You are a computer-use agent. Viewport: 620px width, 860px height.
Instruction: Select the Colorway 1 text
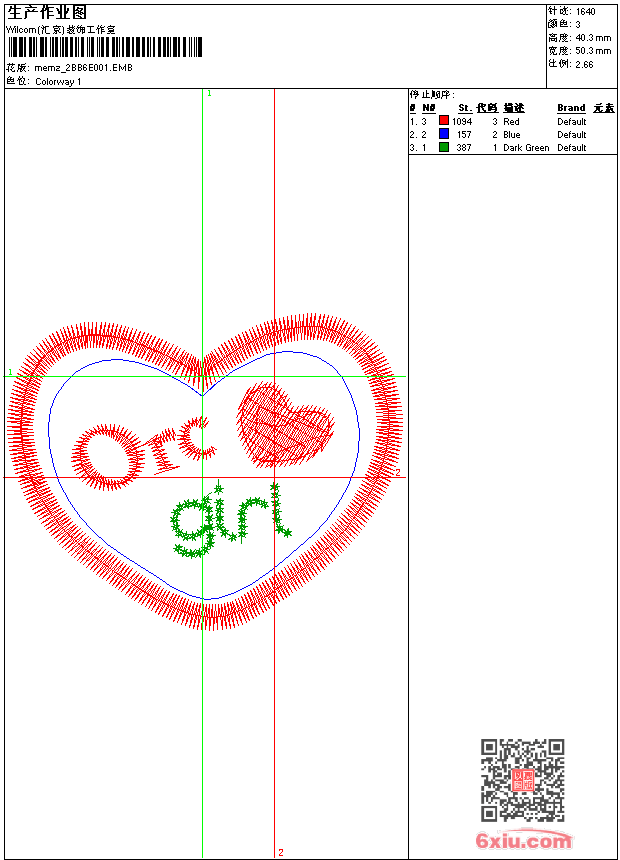pyautogui.click(x=58, y=81)
